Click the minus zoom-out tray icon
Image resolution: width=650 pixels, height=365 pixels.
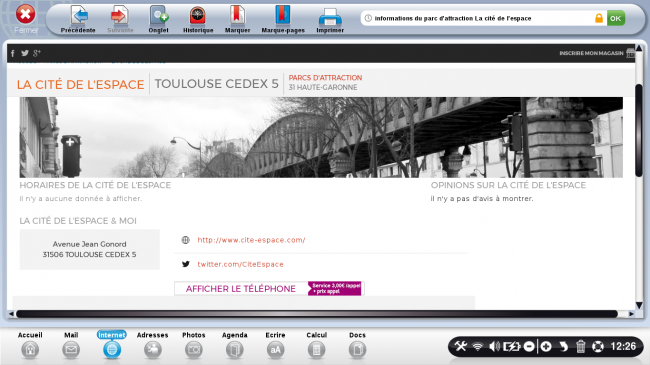pos(529,346)
